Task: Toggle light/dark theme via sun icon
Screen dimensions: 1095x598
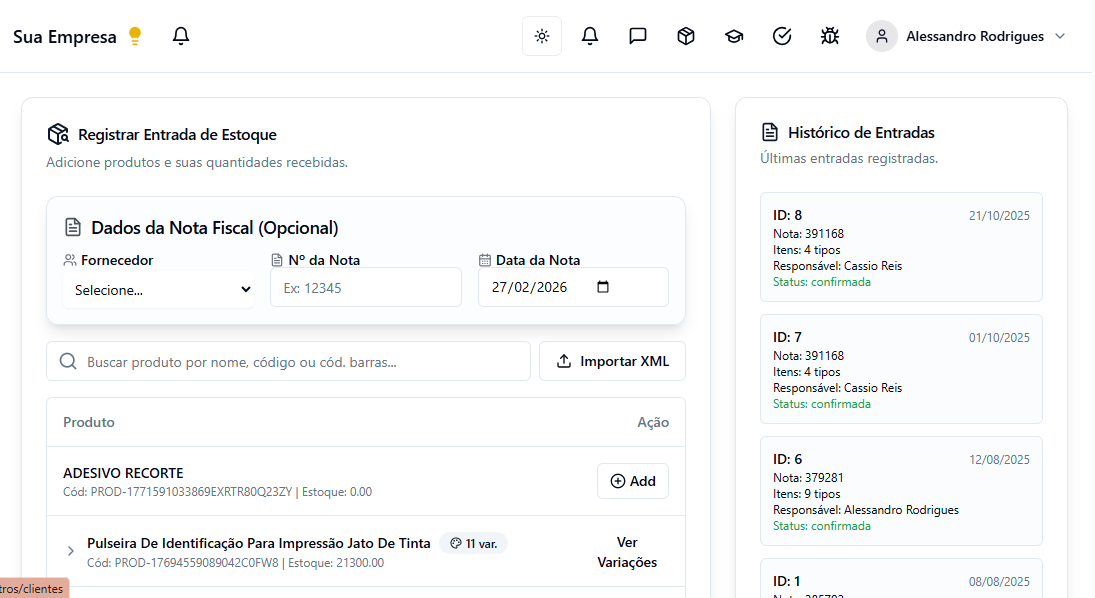Action: tap(541, 35)
